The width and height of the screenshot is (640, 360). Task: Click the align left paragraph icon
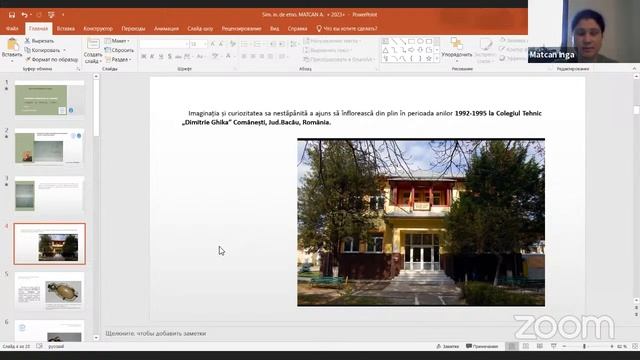(244, 56)
